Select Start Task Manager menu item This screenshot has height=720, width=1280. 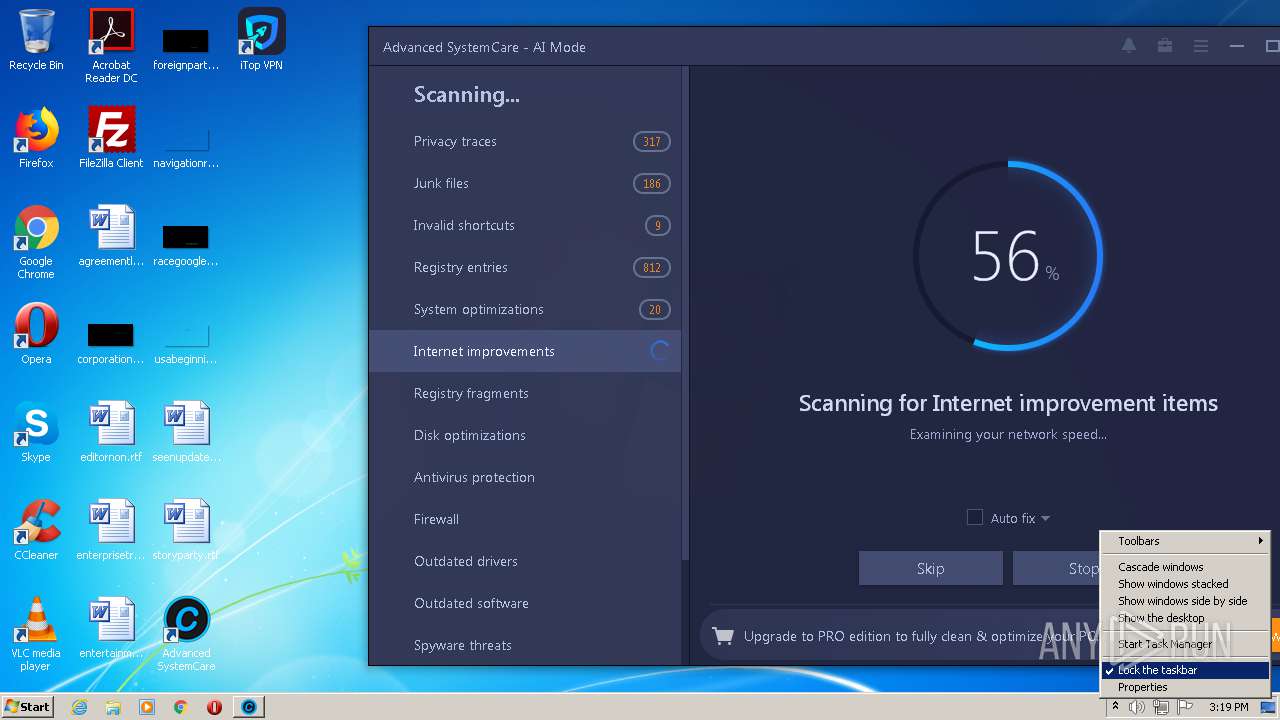pos(1185,644)
